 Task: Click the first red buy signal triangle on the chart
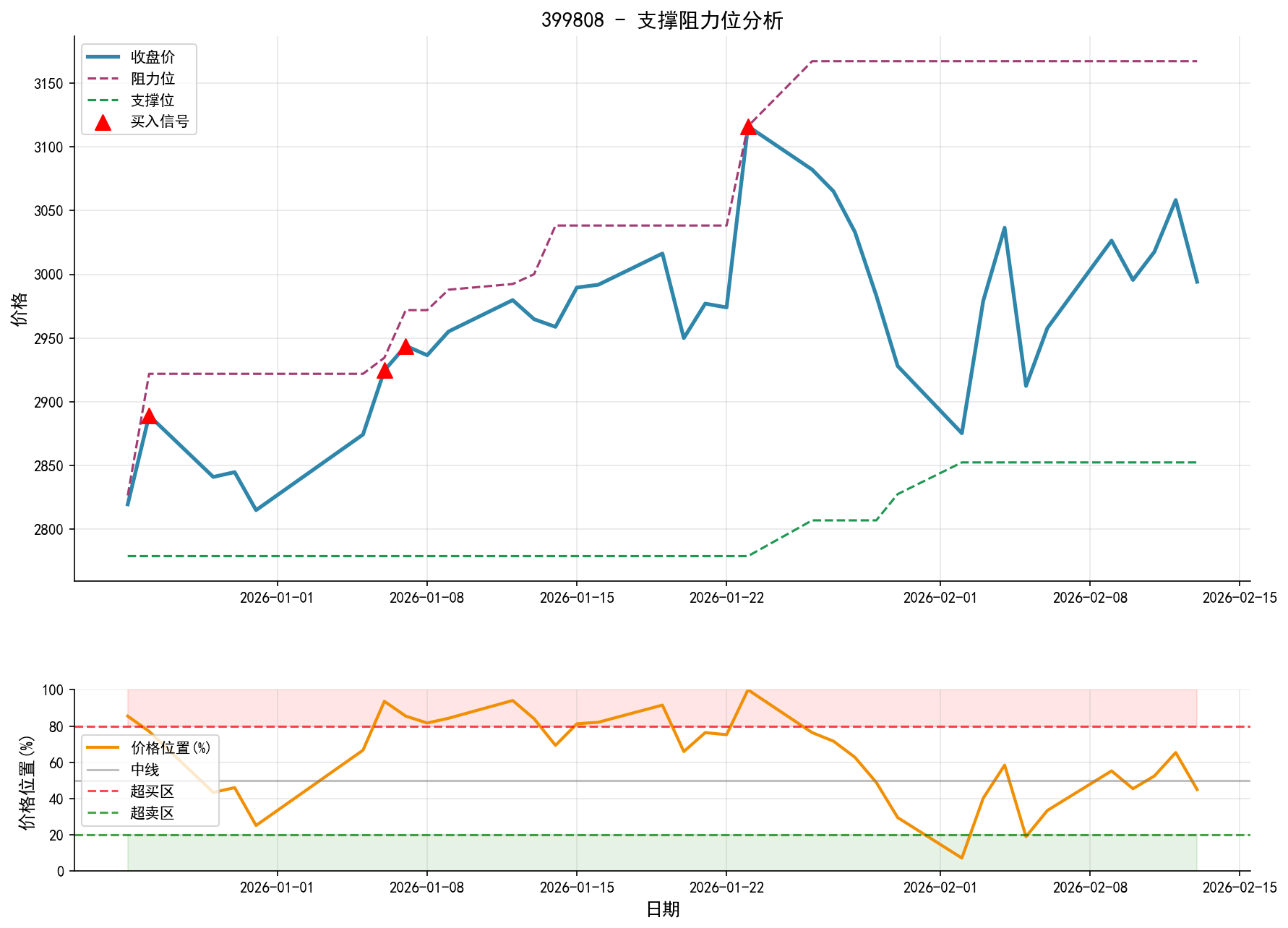pos(150,418)
